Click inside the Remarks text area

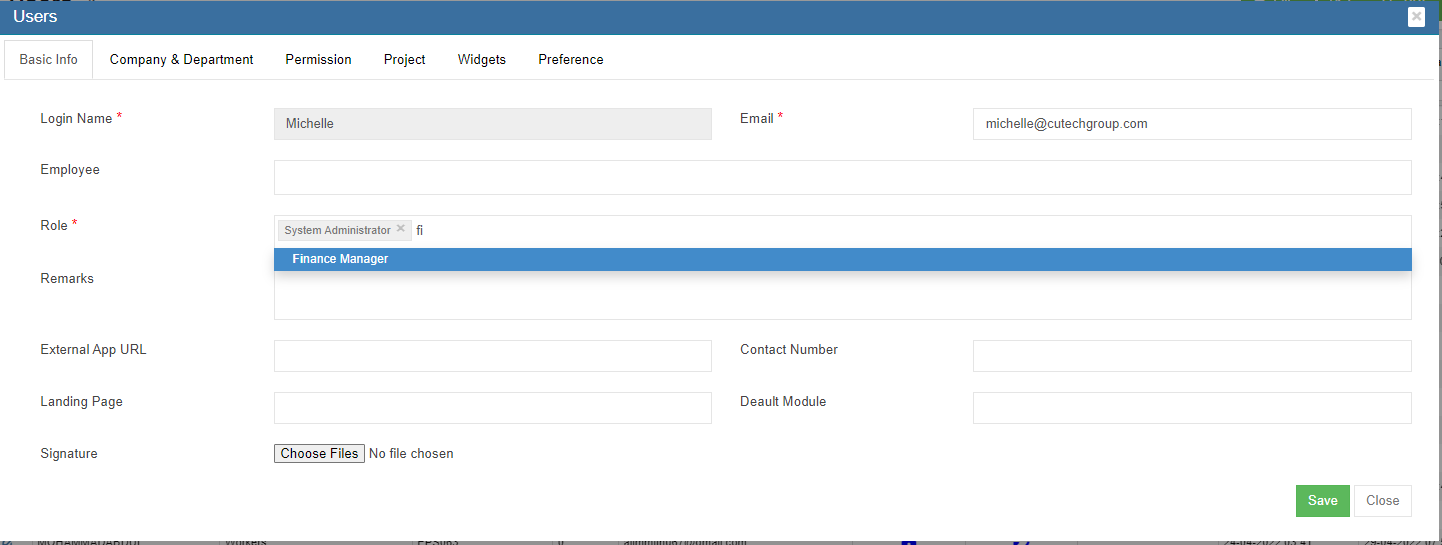pyautogui.click(x=842, y=298)
